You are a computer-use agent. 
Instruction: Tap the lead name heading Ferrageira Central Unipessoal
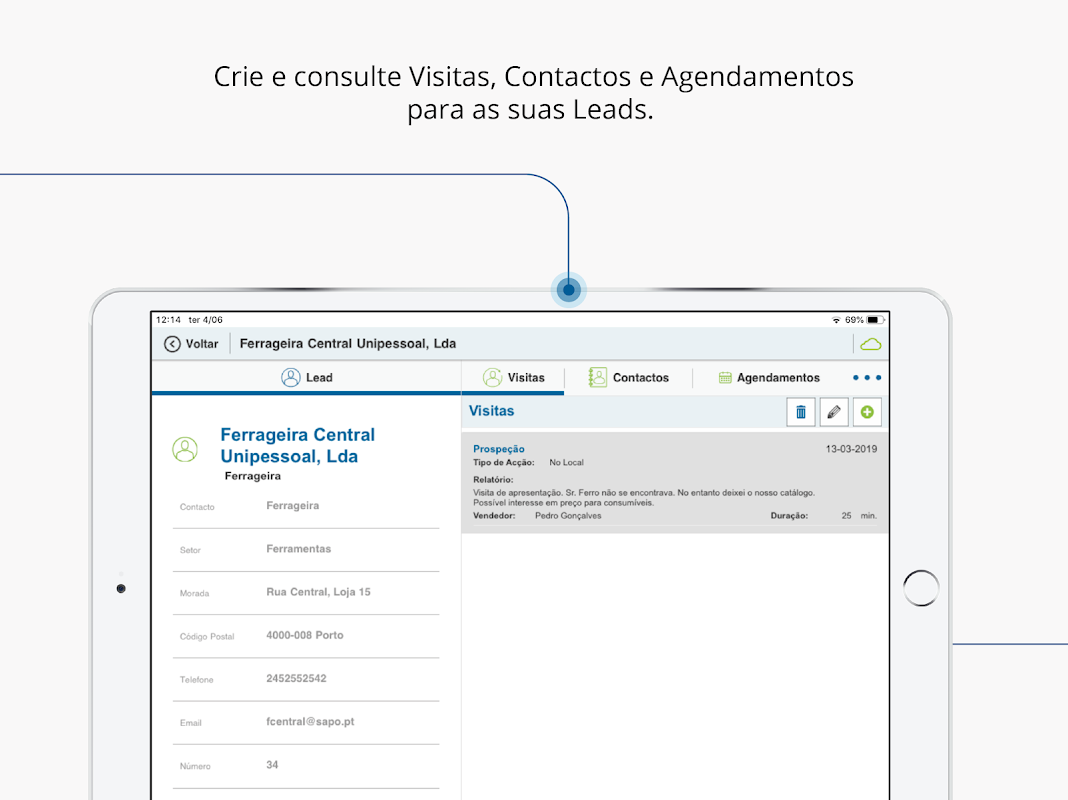298,445
